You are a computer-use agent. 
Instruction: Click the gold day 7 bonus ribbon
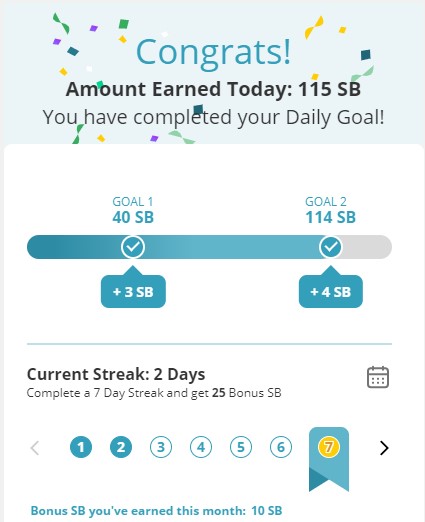pyautogui.click(x=329, y=458)
